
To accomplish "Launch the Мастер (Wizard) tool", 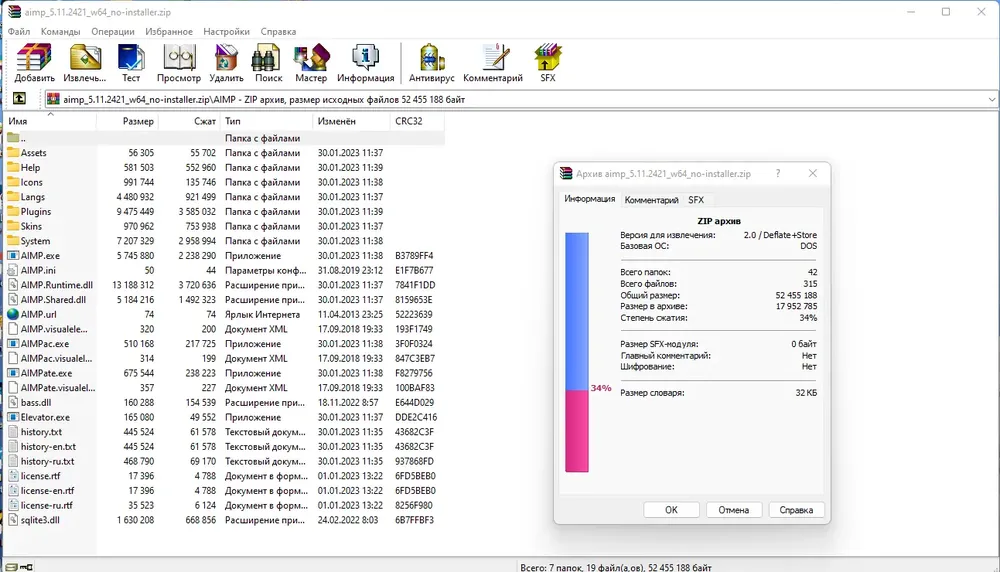I will click(x=311, y=62).
